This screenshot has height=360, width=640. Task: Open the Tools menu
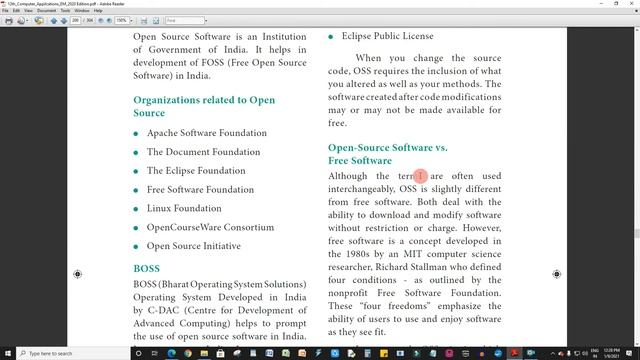pyautogui.click(x=65, y=11)
